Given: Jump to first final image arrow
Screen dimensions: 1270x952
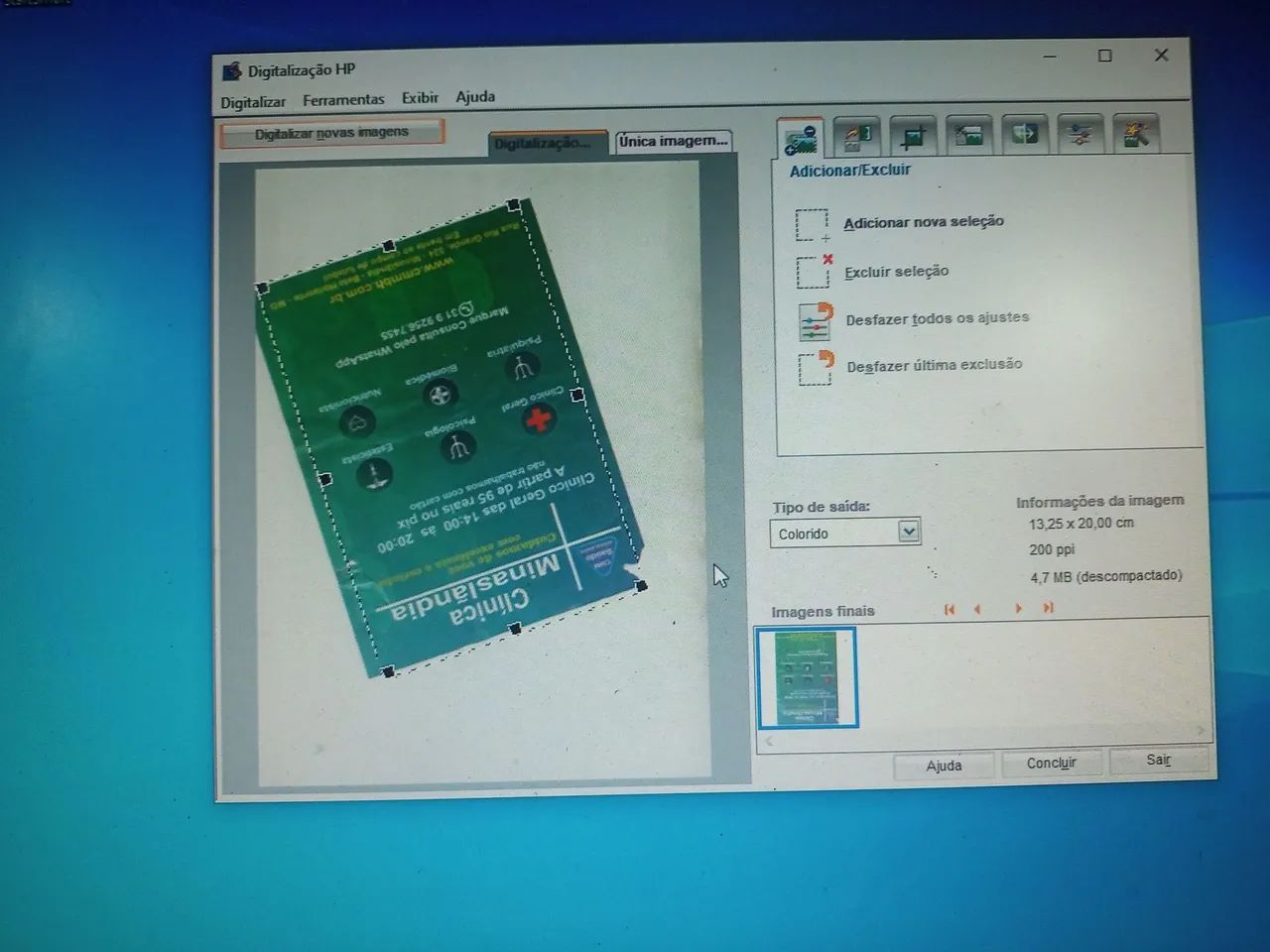Looking at the screenshot, I should coord(950,609).
